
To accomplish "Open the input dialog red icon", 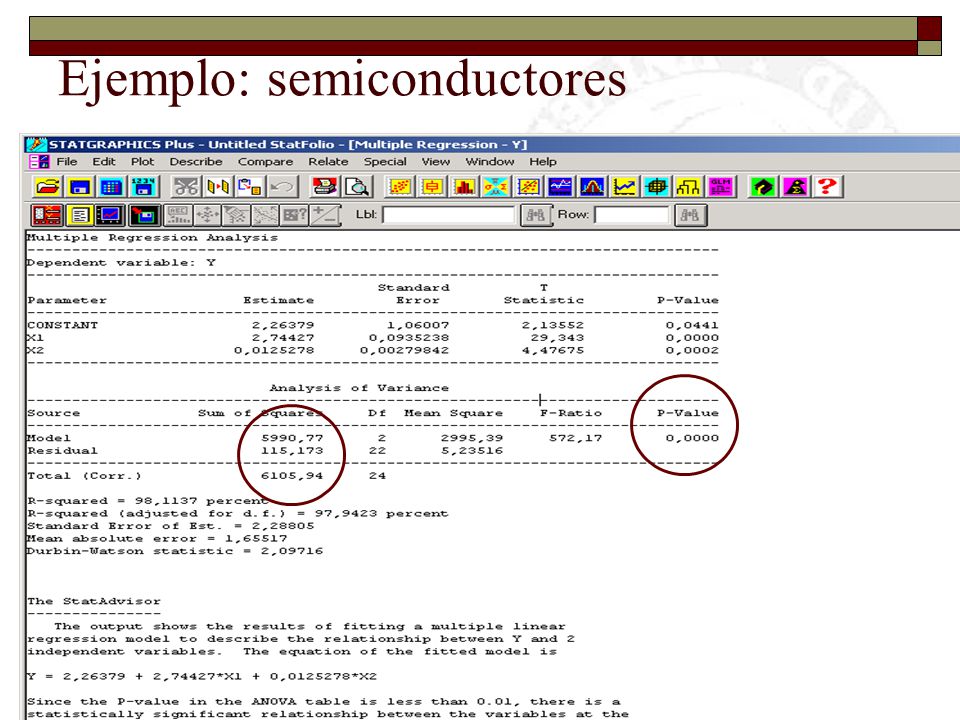I will [x=47, y=215].
